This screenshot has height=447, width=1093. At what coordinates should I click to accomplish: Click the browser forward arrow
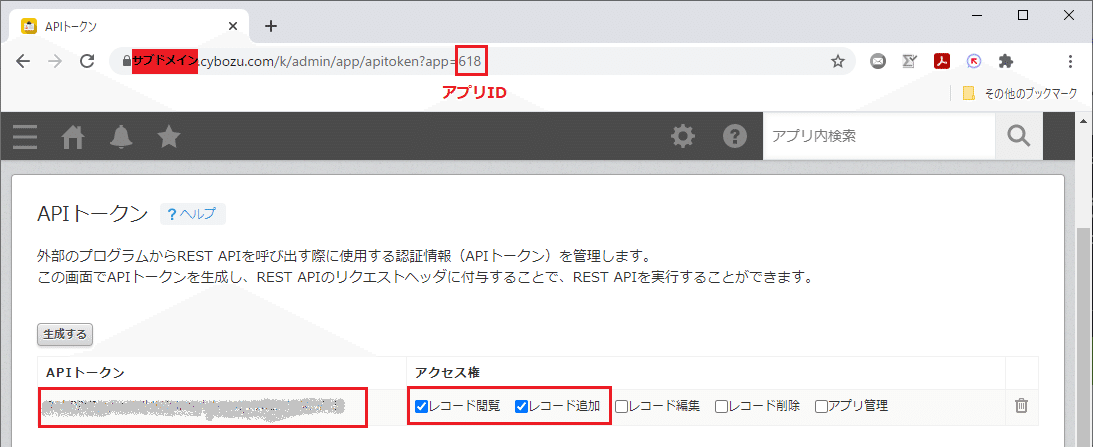(x=55, y=61)
